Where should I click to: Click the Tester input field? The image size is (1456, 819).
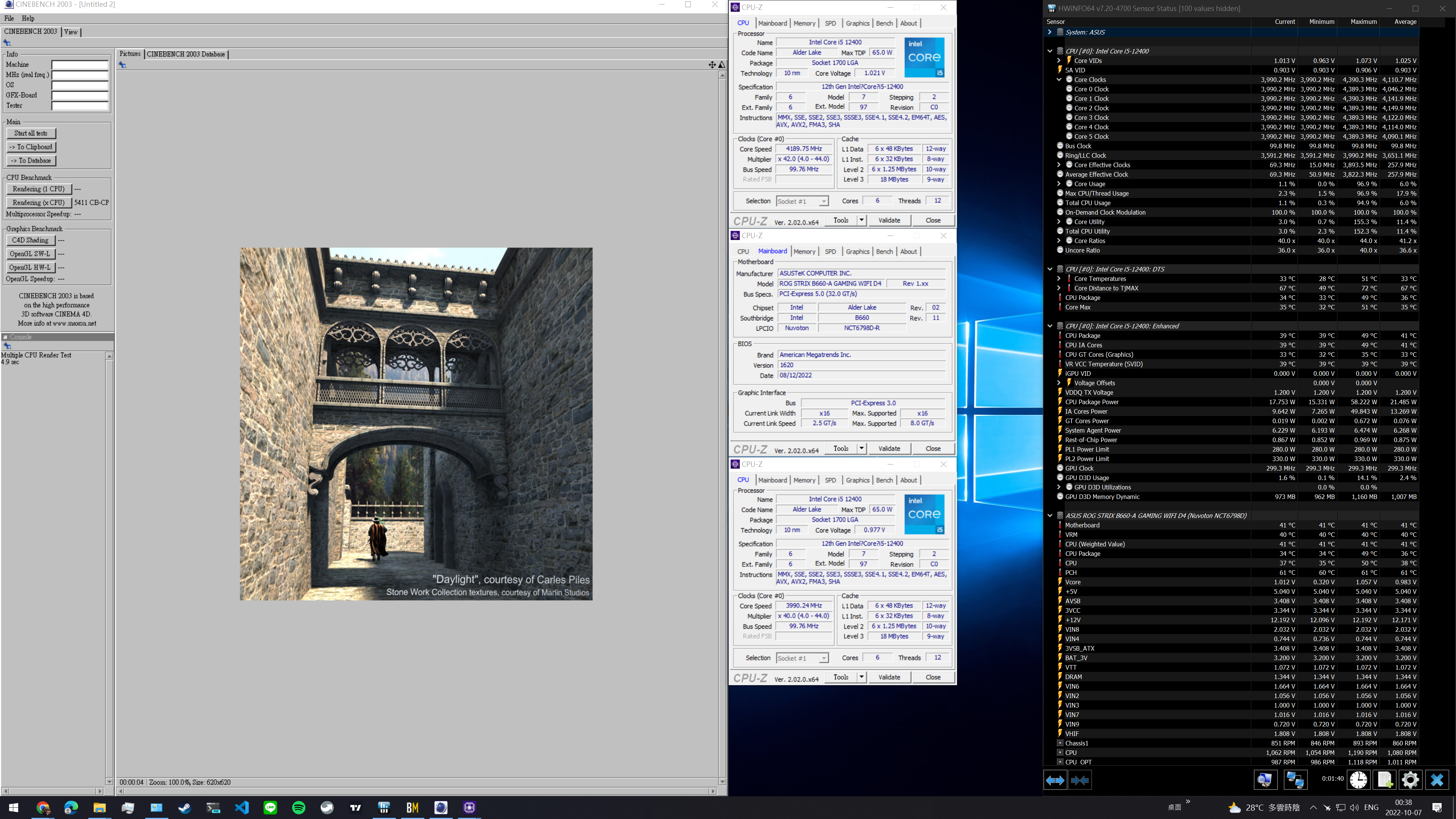(x=80, y=106)
